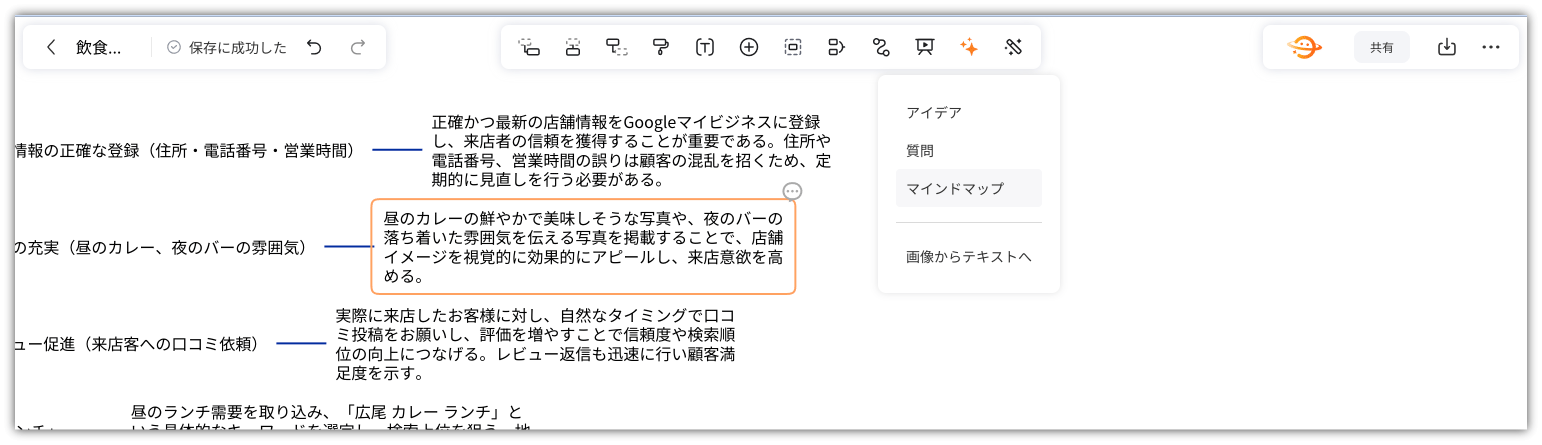Click the text box (T) tool icon
The height and width of the screenshot is (445, 1542).
point(705,47)
